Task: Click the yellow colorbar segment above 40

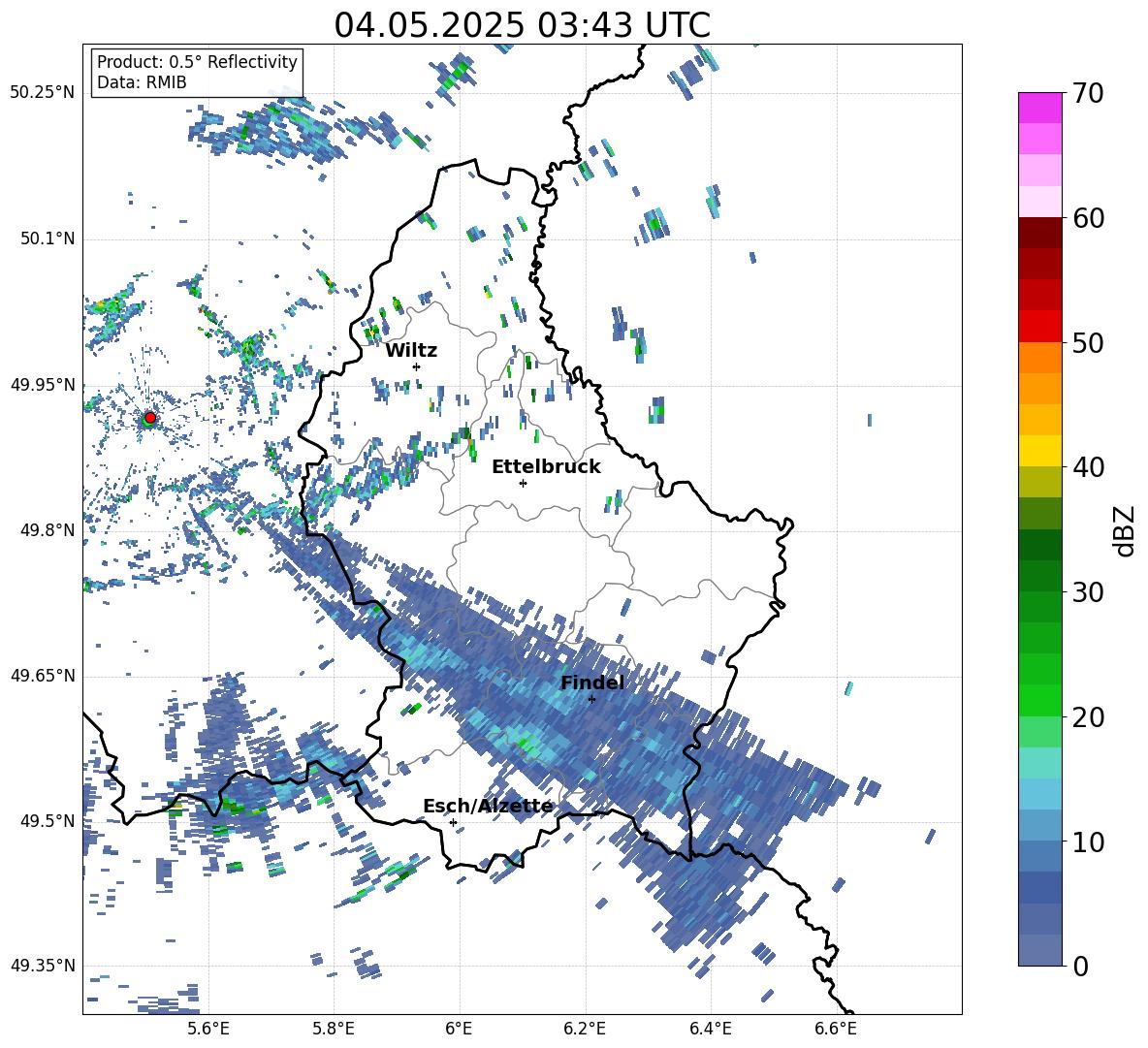Action: point(1039,451)
